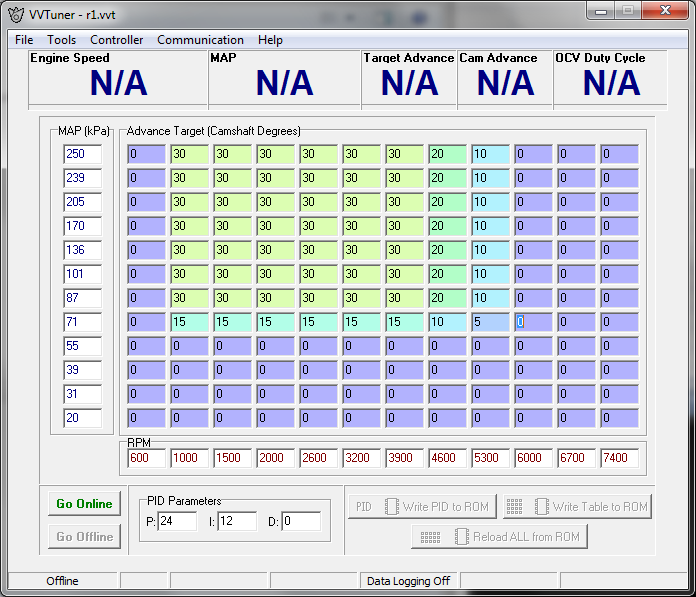The image size is (696, 597).
Task: Click the PID parameter P field
Action: click(x=176, y=521)
